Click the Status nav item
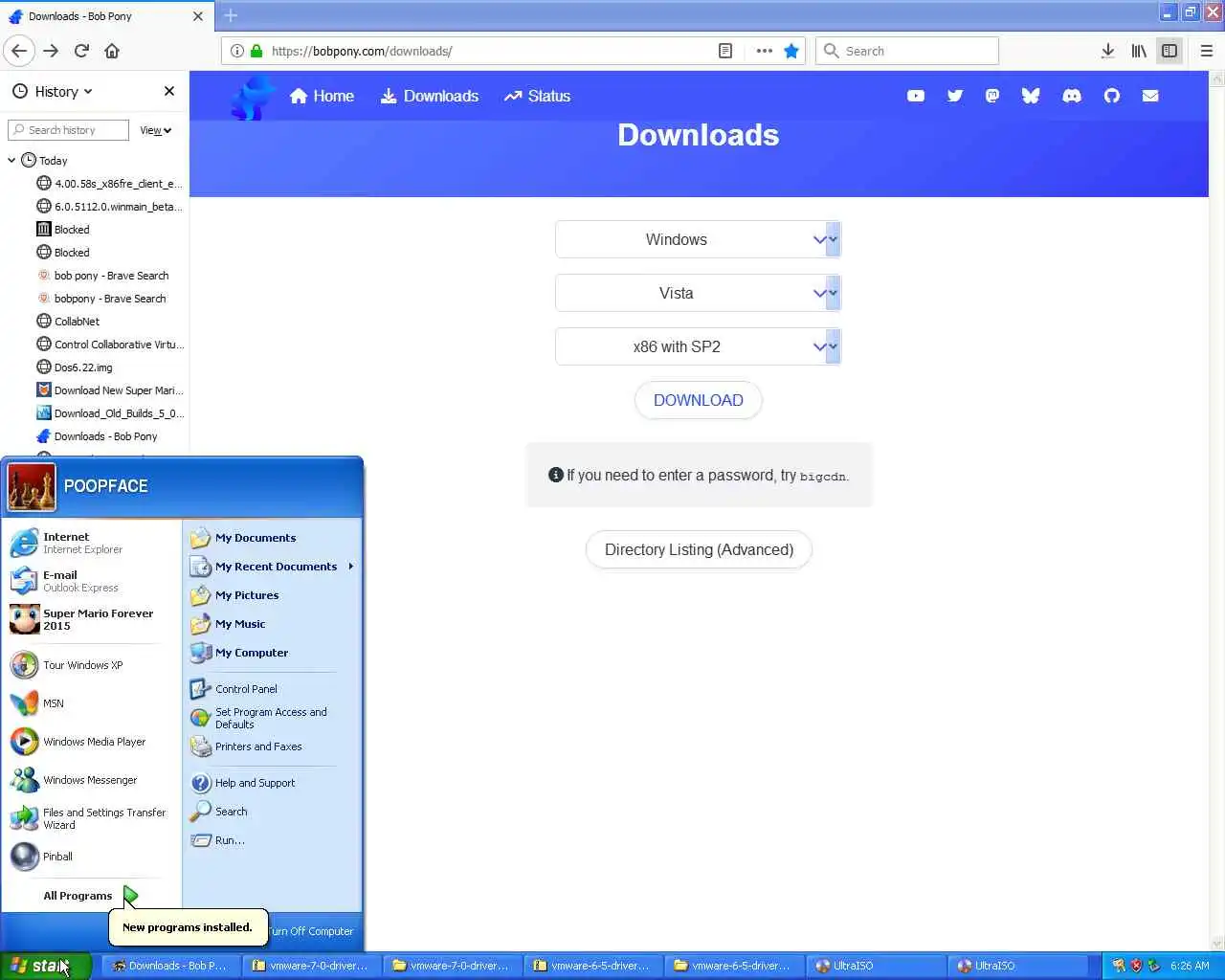The height and width of the screenshot is (980, 1225). pyautogui.click(x=537, y=96)
